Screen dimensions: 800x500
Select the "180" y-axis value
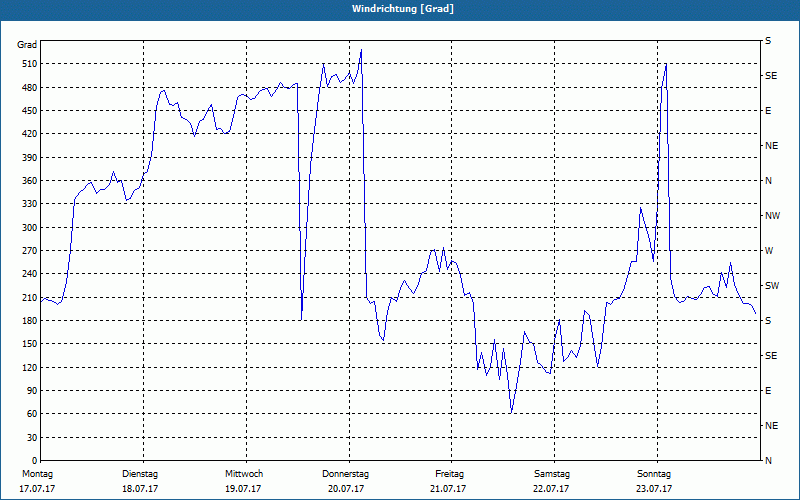click(x=30, y=321)
